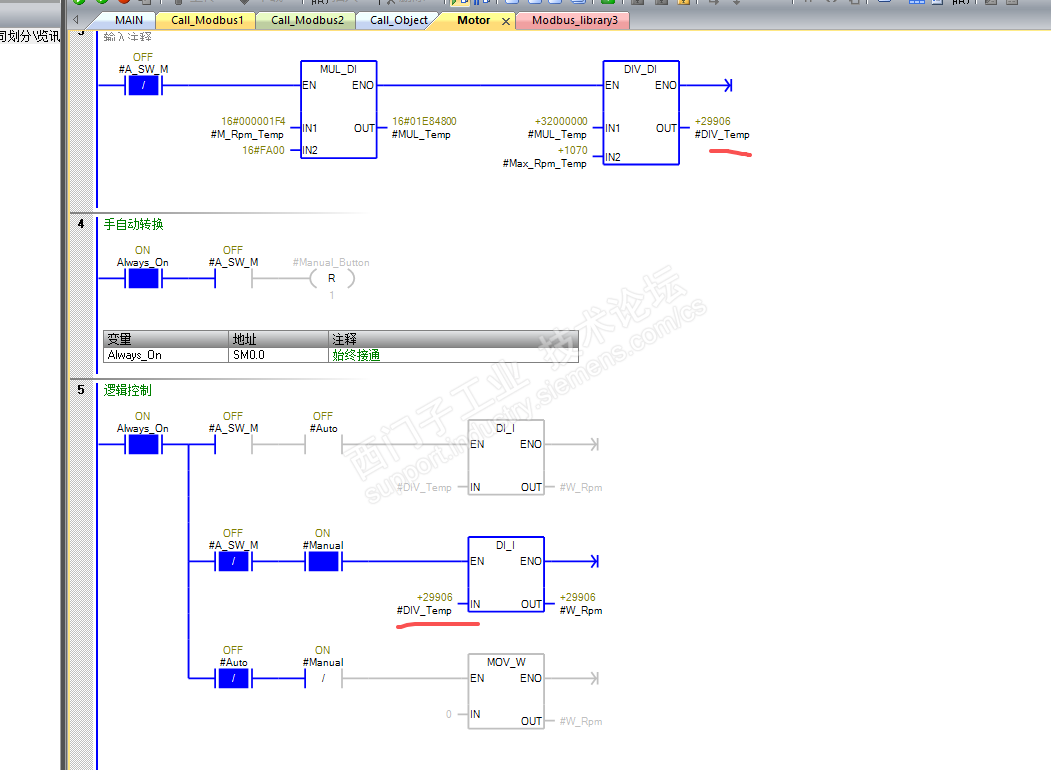The image size is (1051, 770).
Task: Select the #Auto normally-open contact
Action: (323, 444)
